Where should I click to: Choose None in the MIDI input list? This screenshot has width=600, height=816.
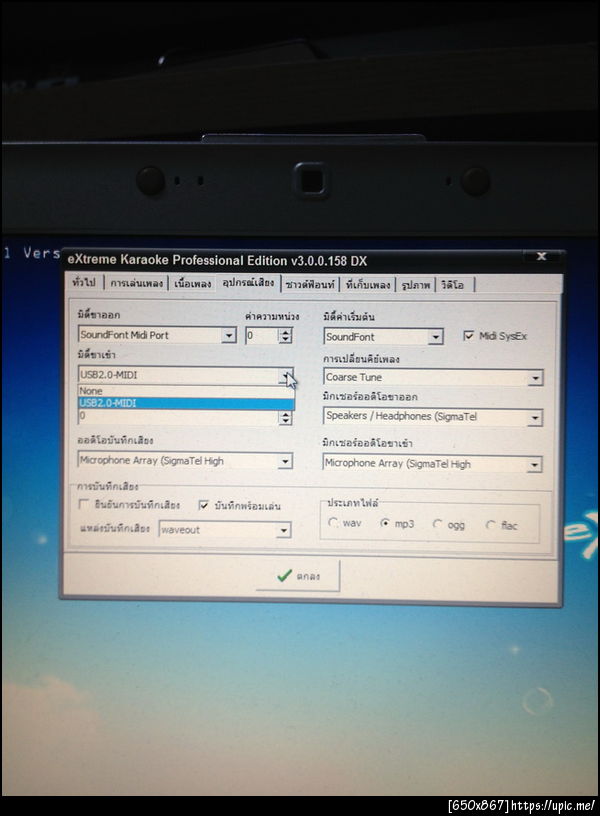(x=186, y=391)
